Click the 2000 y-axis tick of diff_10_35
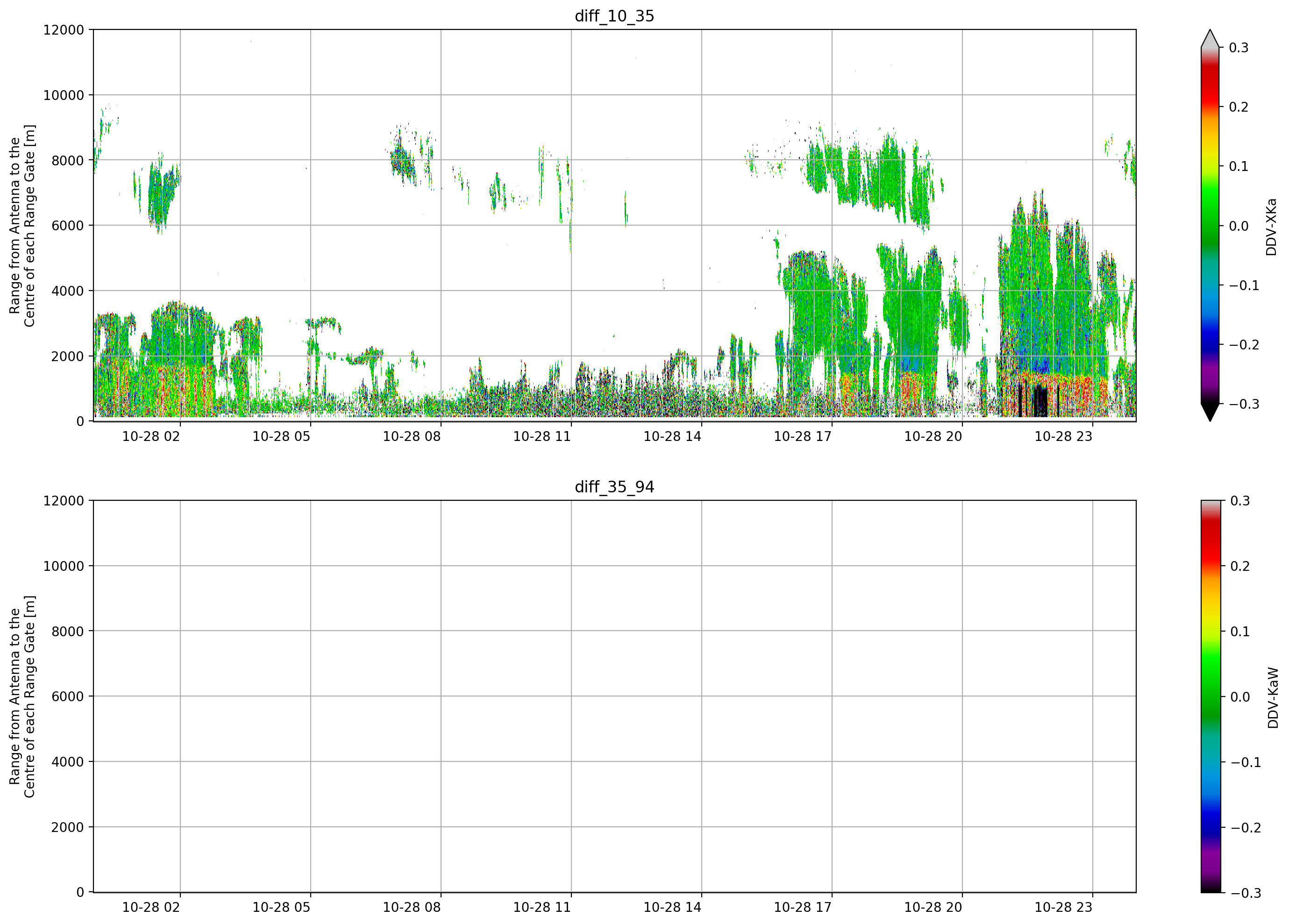 click(68, 356)
